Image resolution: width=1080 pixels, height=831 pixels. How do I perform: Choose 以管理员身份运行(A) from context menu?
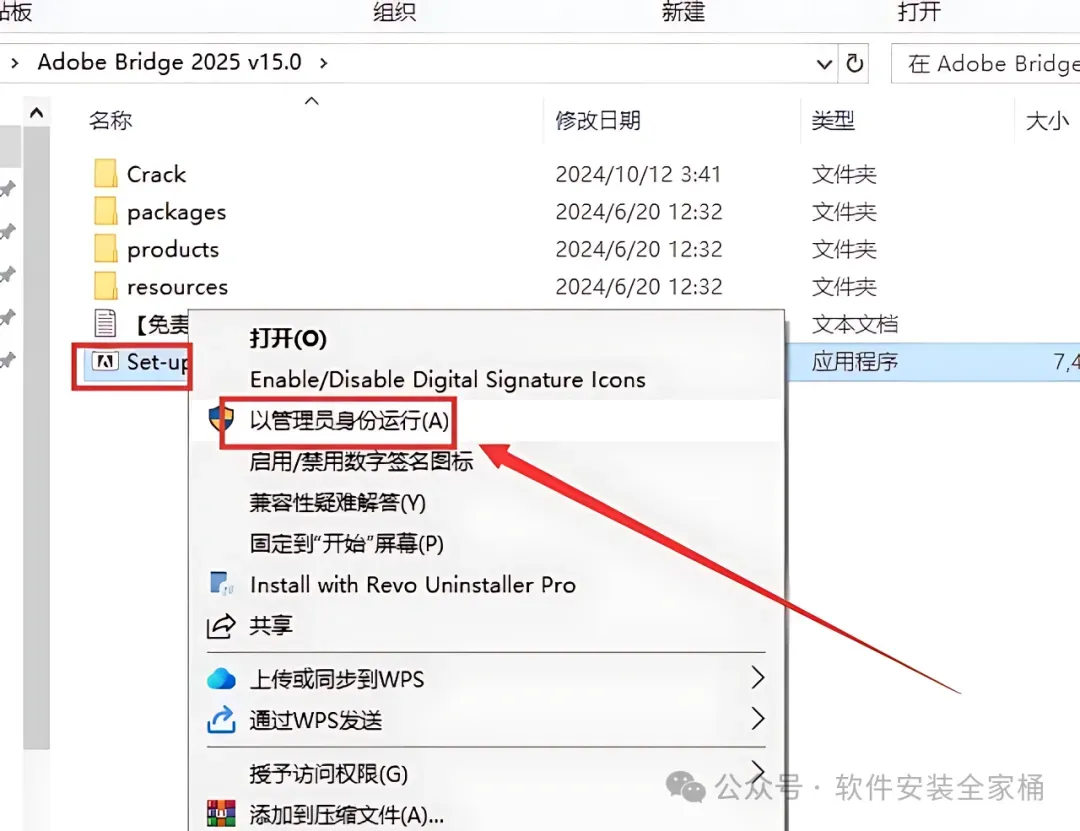click(349, 420)
